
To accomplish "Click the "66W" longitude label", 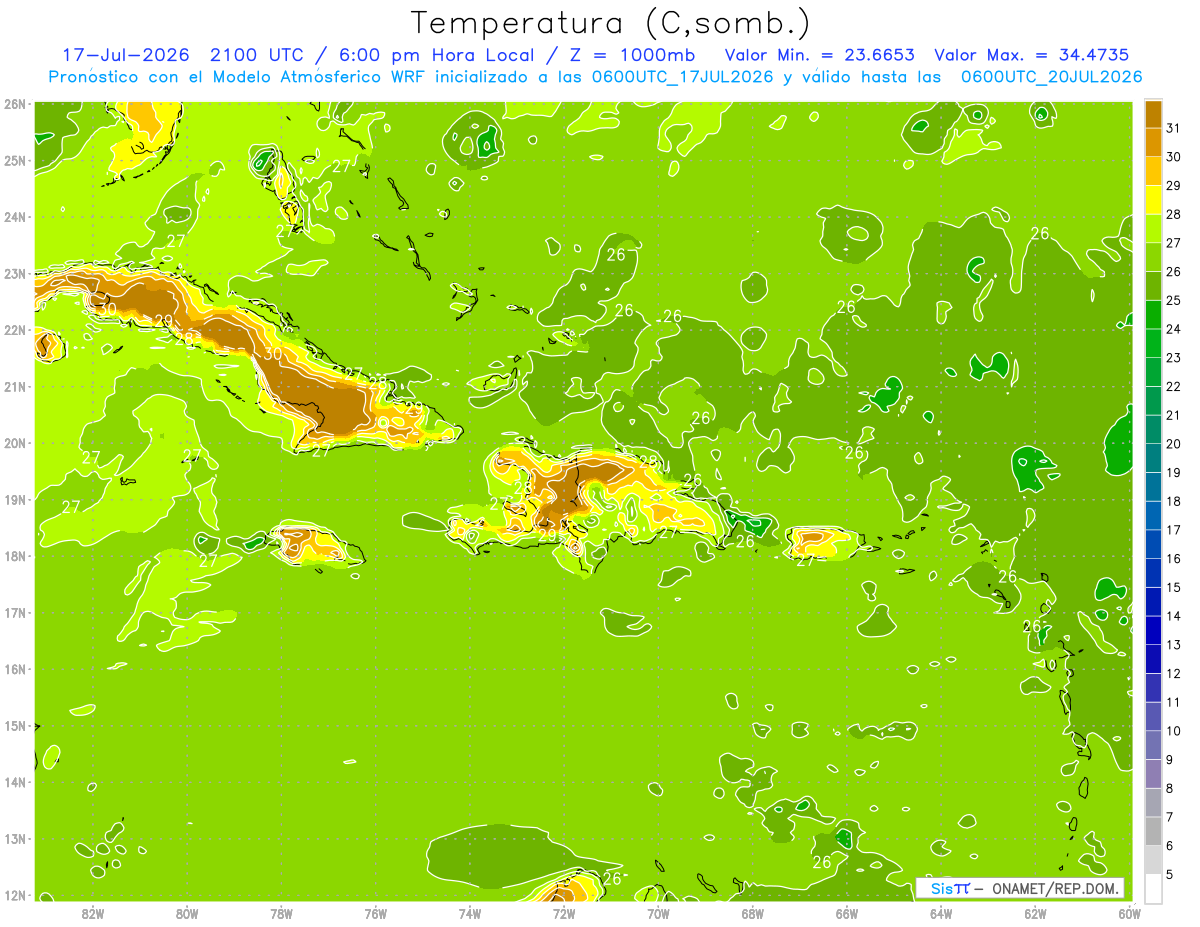I will tap(847, 912).
